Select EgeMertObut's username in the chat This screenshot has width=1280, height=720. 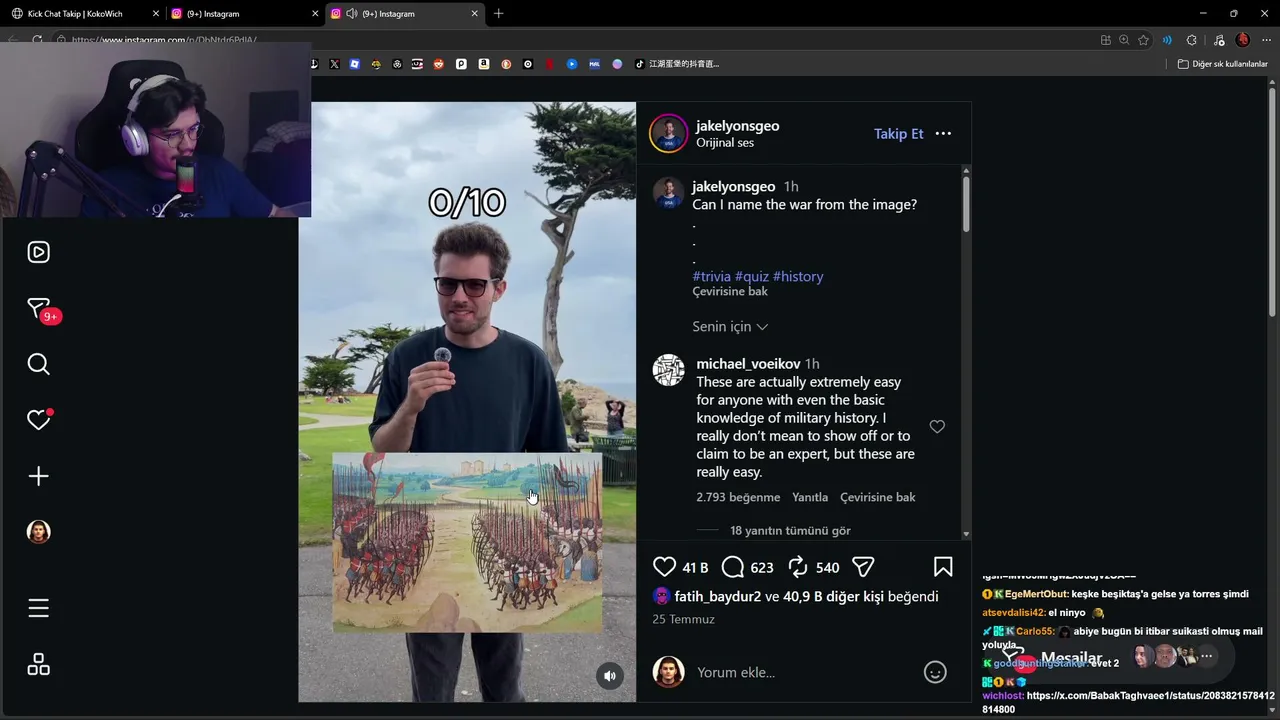tap(1036, 594)
